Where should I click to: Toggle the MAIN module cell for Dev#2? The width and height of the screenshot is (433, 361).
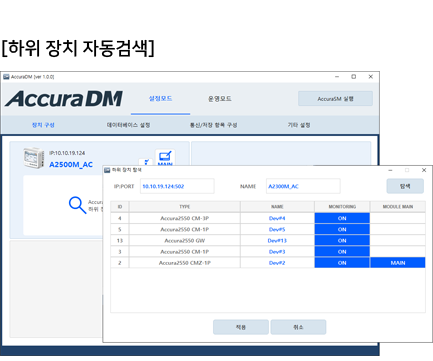(x=398, y=263)
